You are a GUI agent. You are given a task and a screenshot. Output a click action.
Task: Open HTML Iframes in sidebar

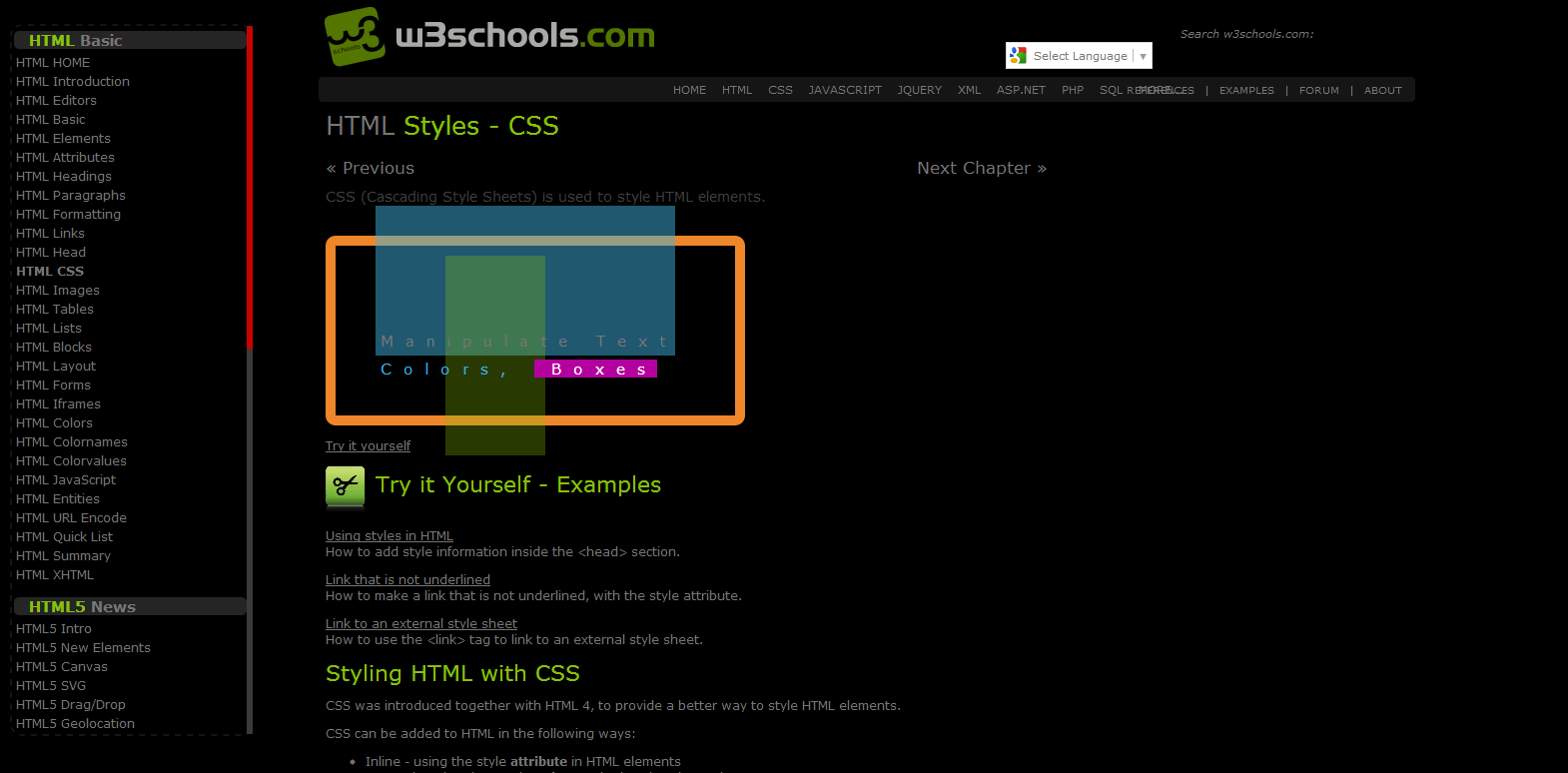[x=58, y=404]
